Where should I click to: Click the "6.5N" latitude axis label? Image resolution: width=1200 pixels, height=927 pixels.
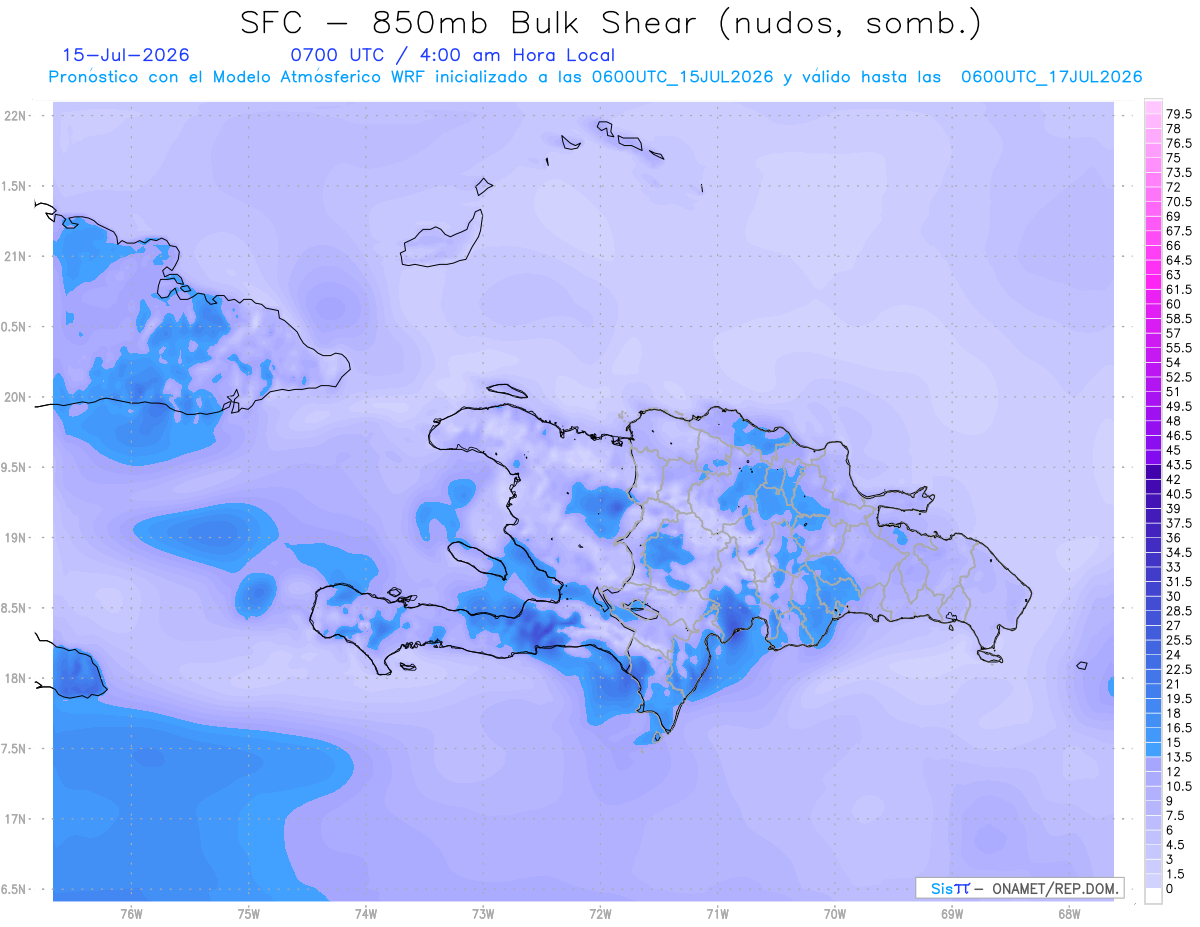click(x=14, y=889)
